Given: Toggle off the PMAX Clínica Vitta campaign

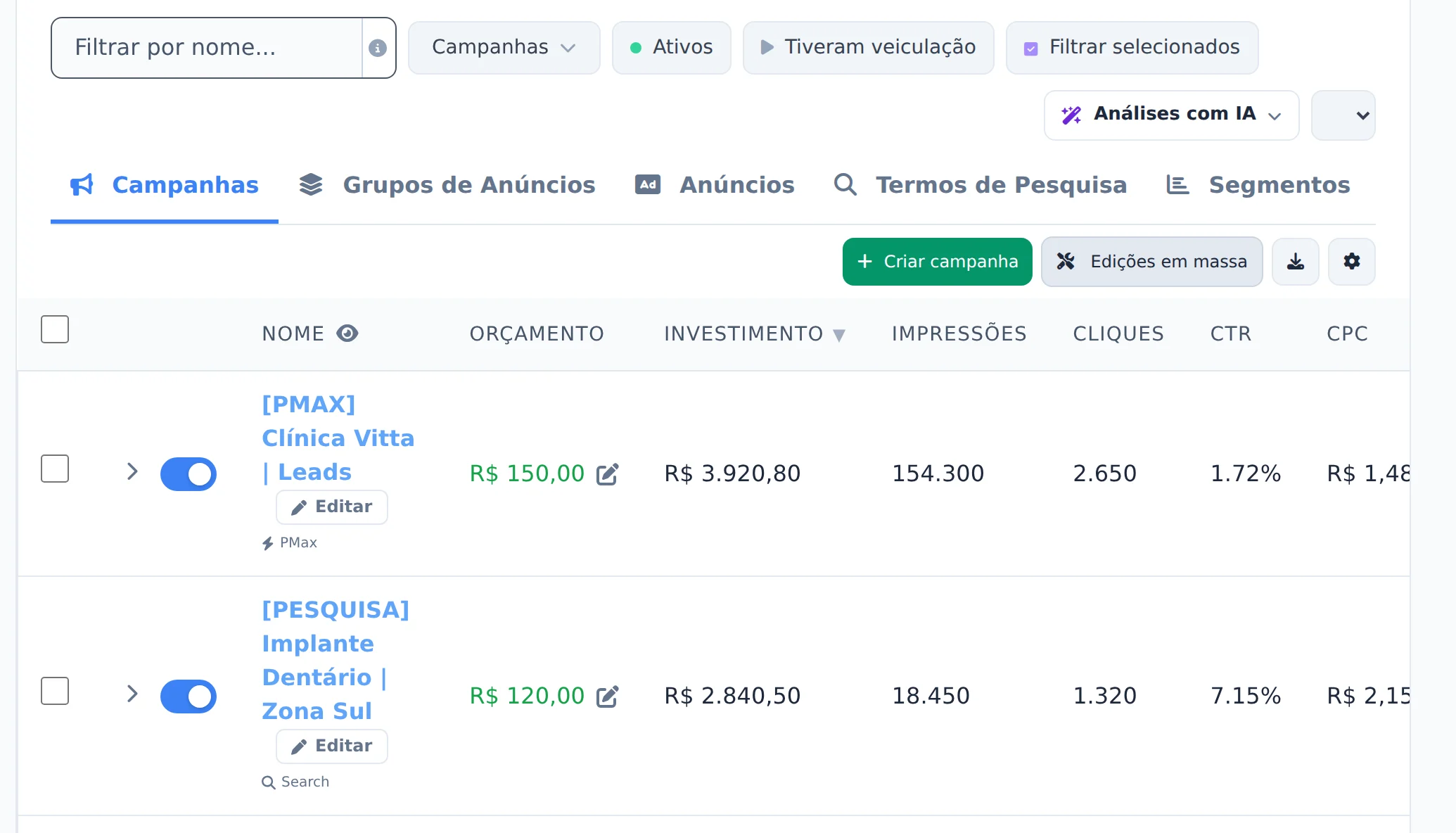Looking at the screenshot, I should (x=189, y=474).
